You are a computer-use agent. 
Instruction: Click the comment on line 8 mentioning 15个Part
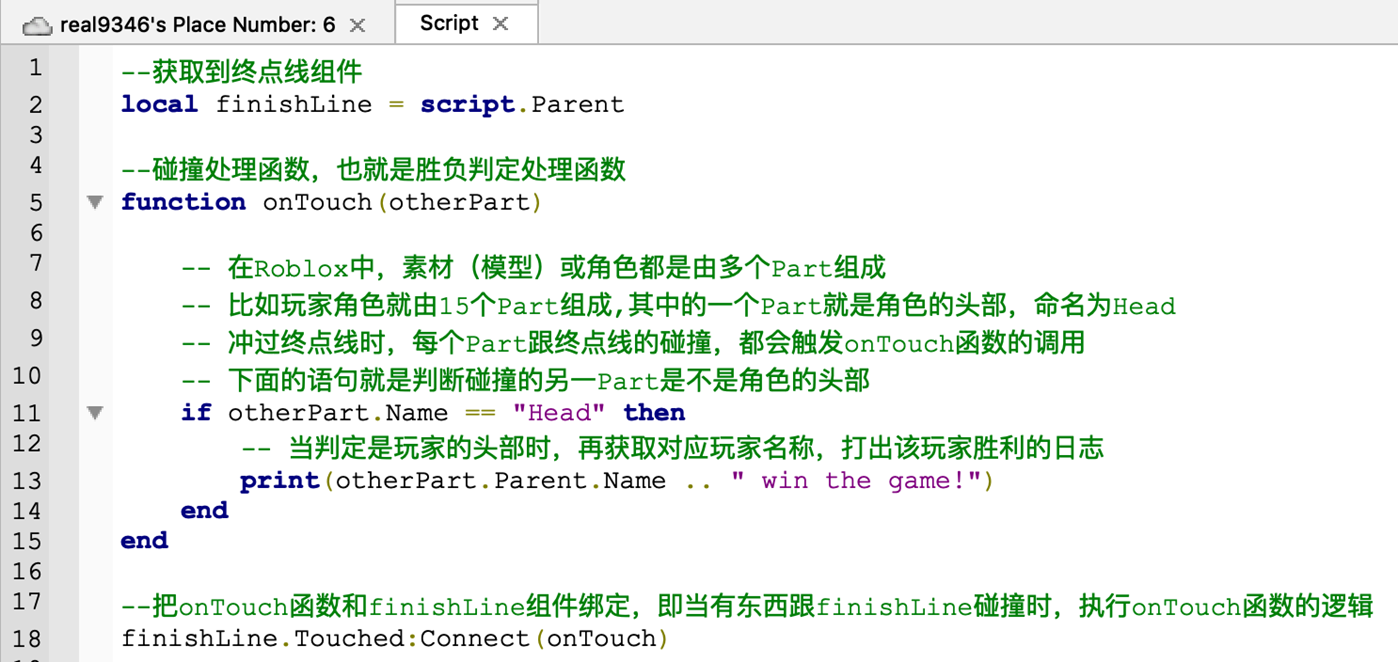(678, 305)
